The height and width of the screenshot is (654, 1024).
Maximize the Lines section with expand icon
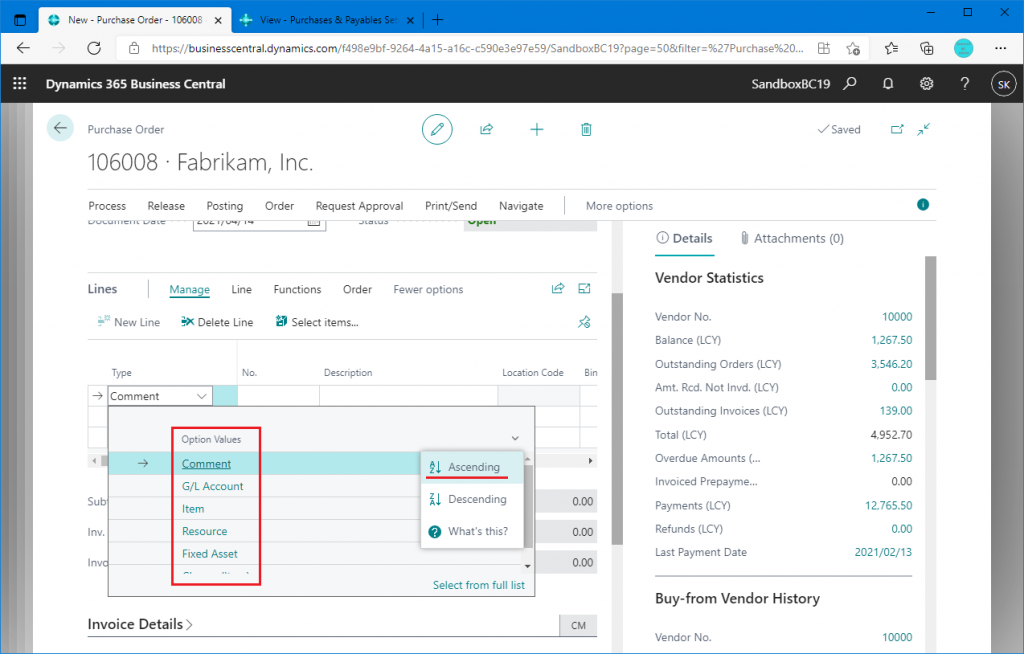(x=584, y=289)
